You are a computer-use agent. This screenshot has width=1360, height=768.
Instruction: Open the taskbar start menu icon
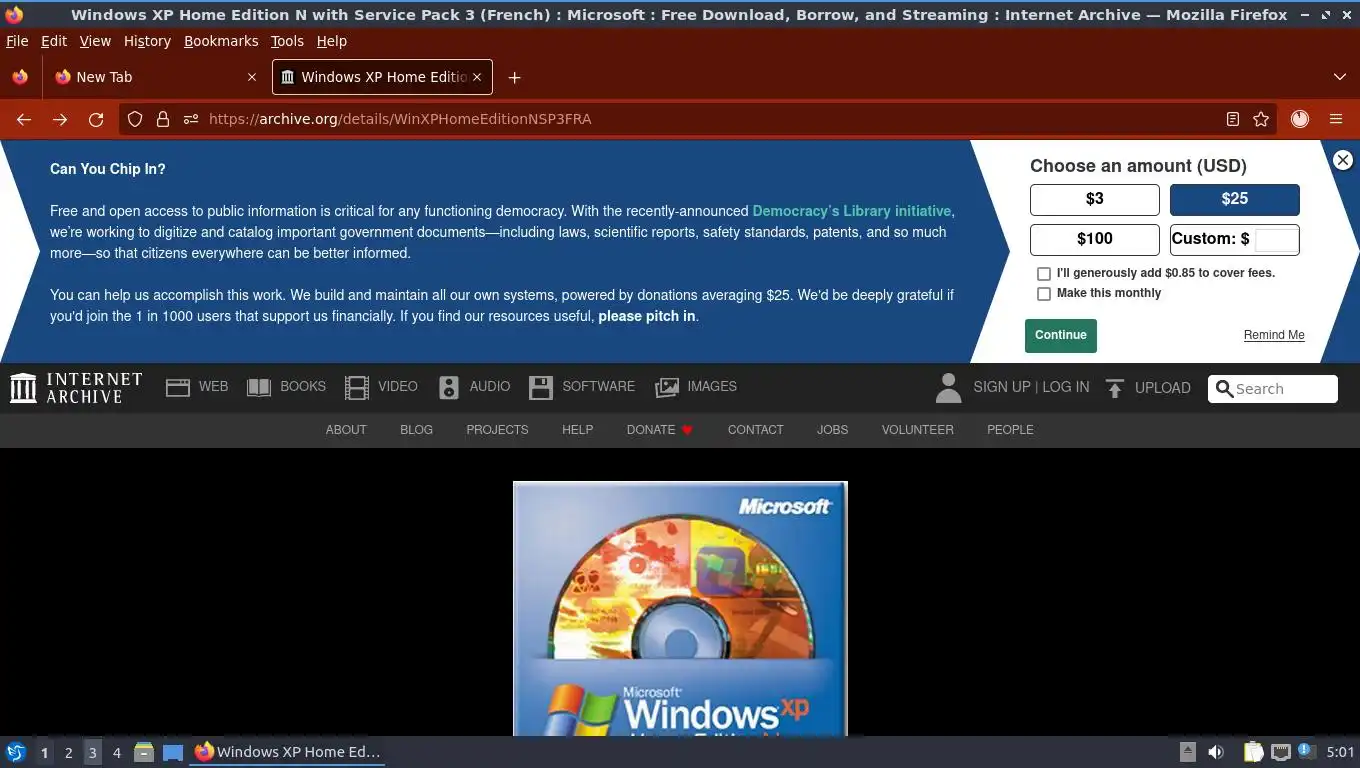point(15,752)
